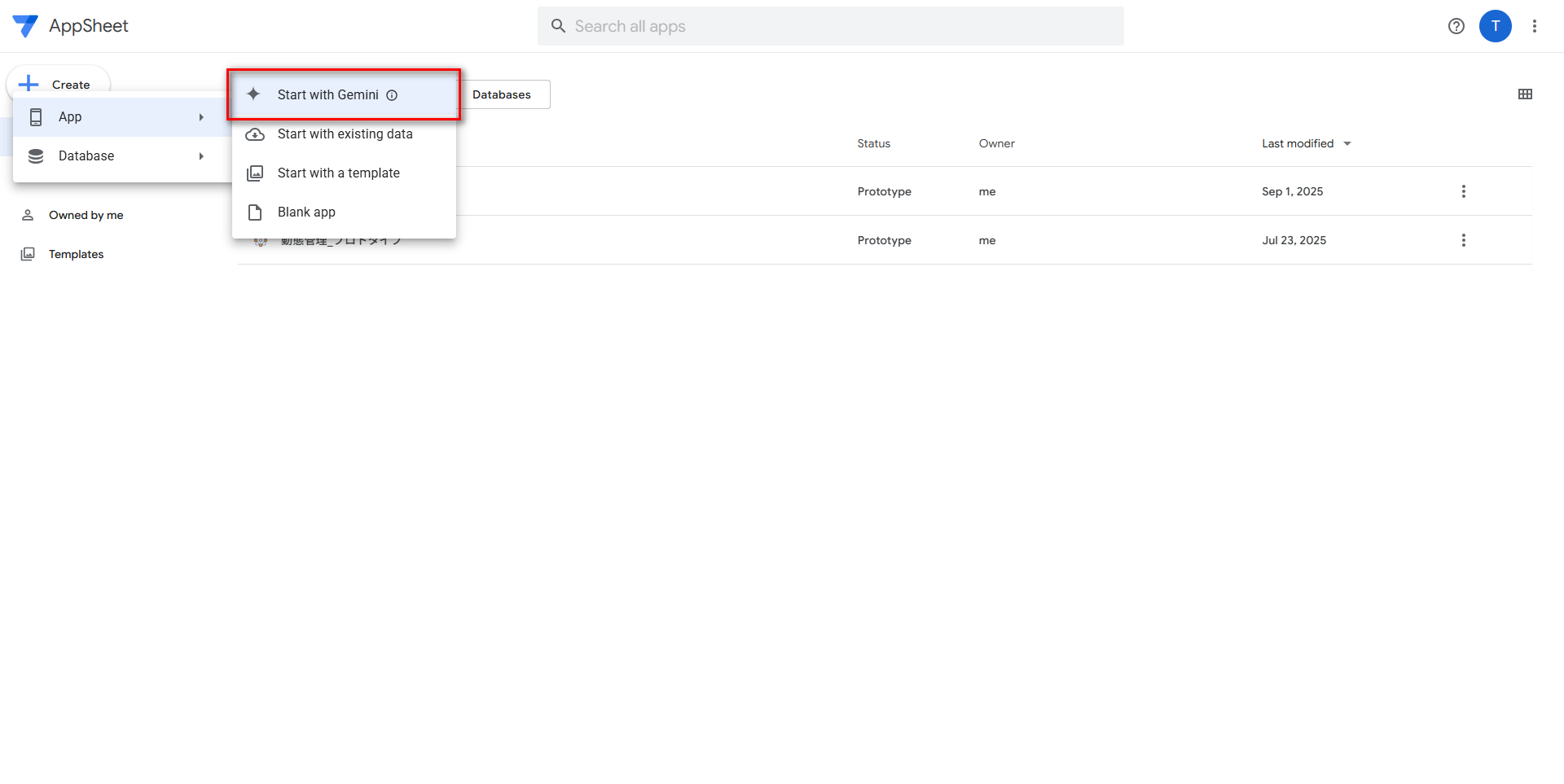Expand the App submenu chevron
This screenshot has height=784, width=1564.
tap(201, 116)
